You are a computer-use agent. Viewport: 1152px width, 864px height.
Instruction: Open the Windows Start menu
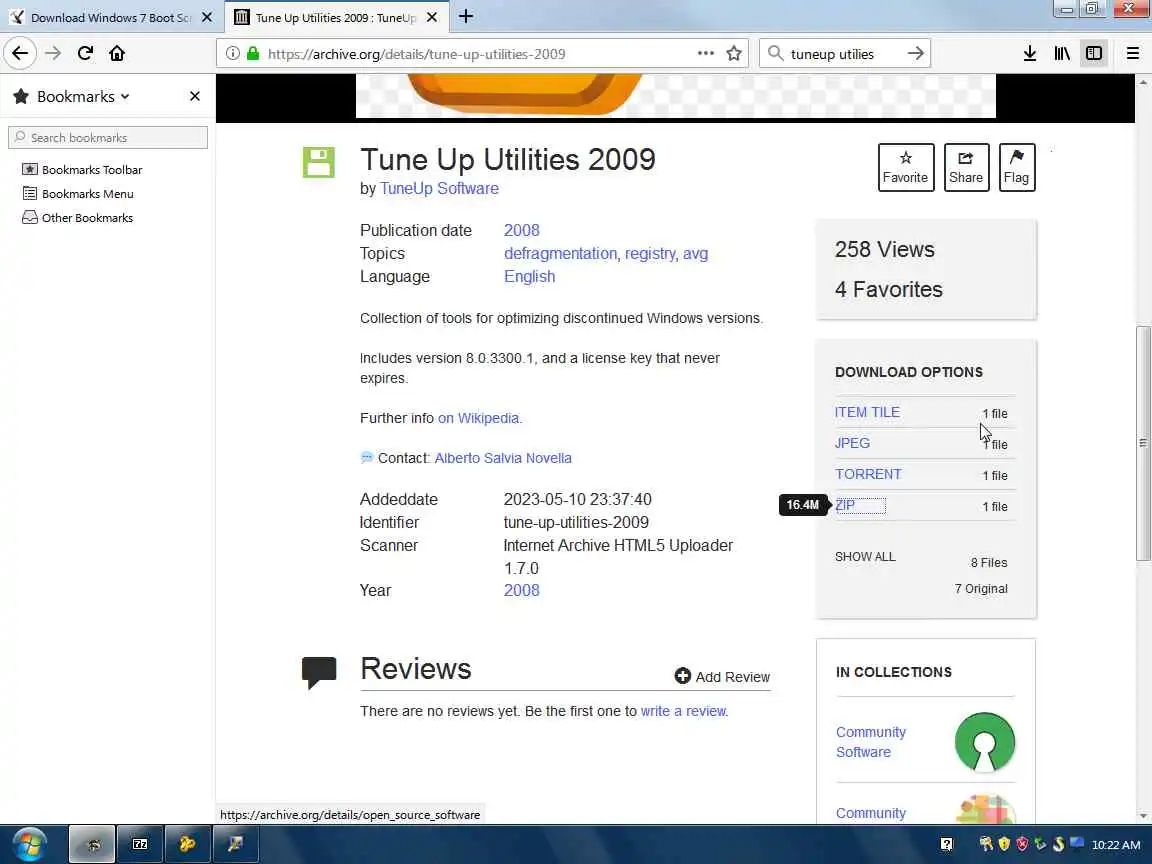pyautogui.click(x=29, y=844)
